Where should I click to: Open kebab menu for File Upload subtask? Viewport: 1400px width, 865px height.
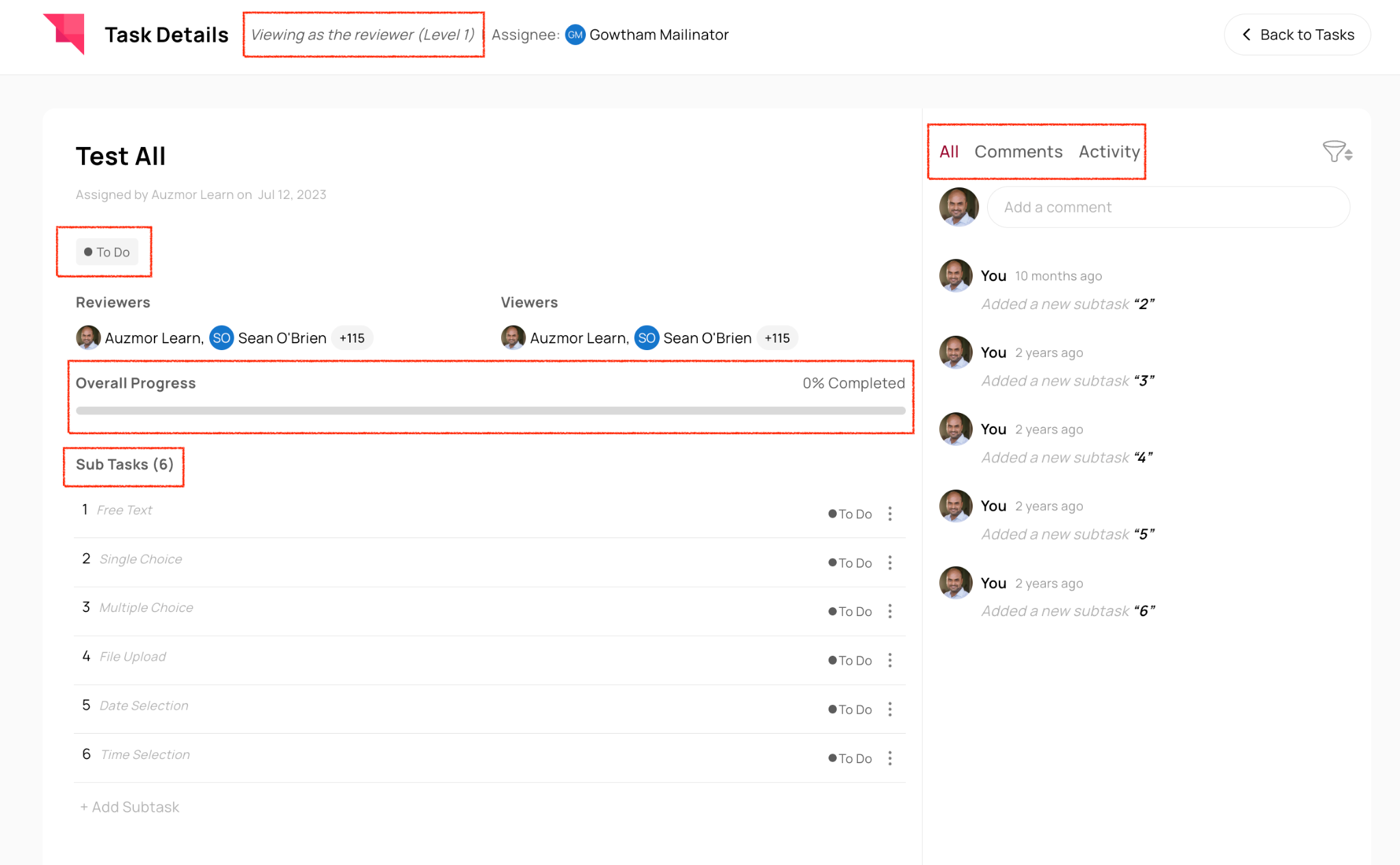(x=889, y=661)
